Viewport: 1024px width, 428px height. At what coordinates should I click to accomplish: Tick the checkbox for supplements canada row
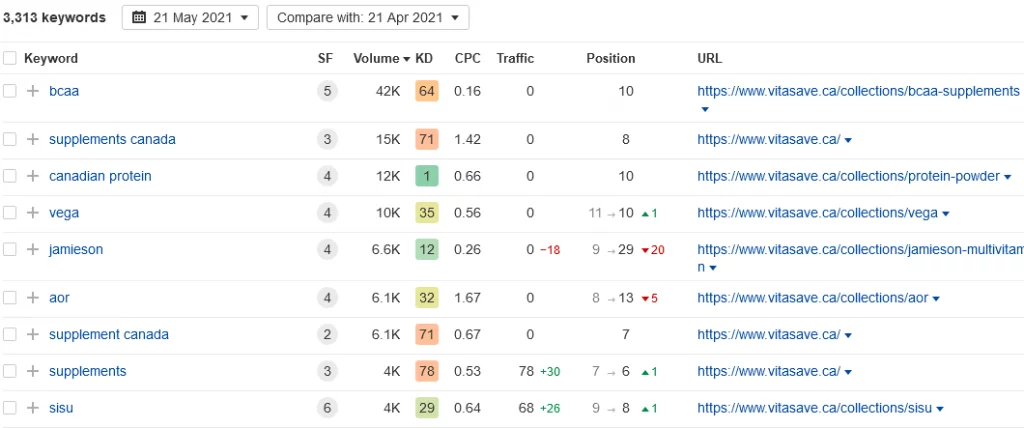point(10,139)
